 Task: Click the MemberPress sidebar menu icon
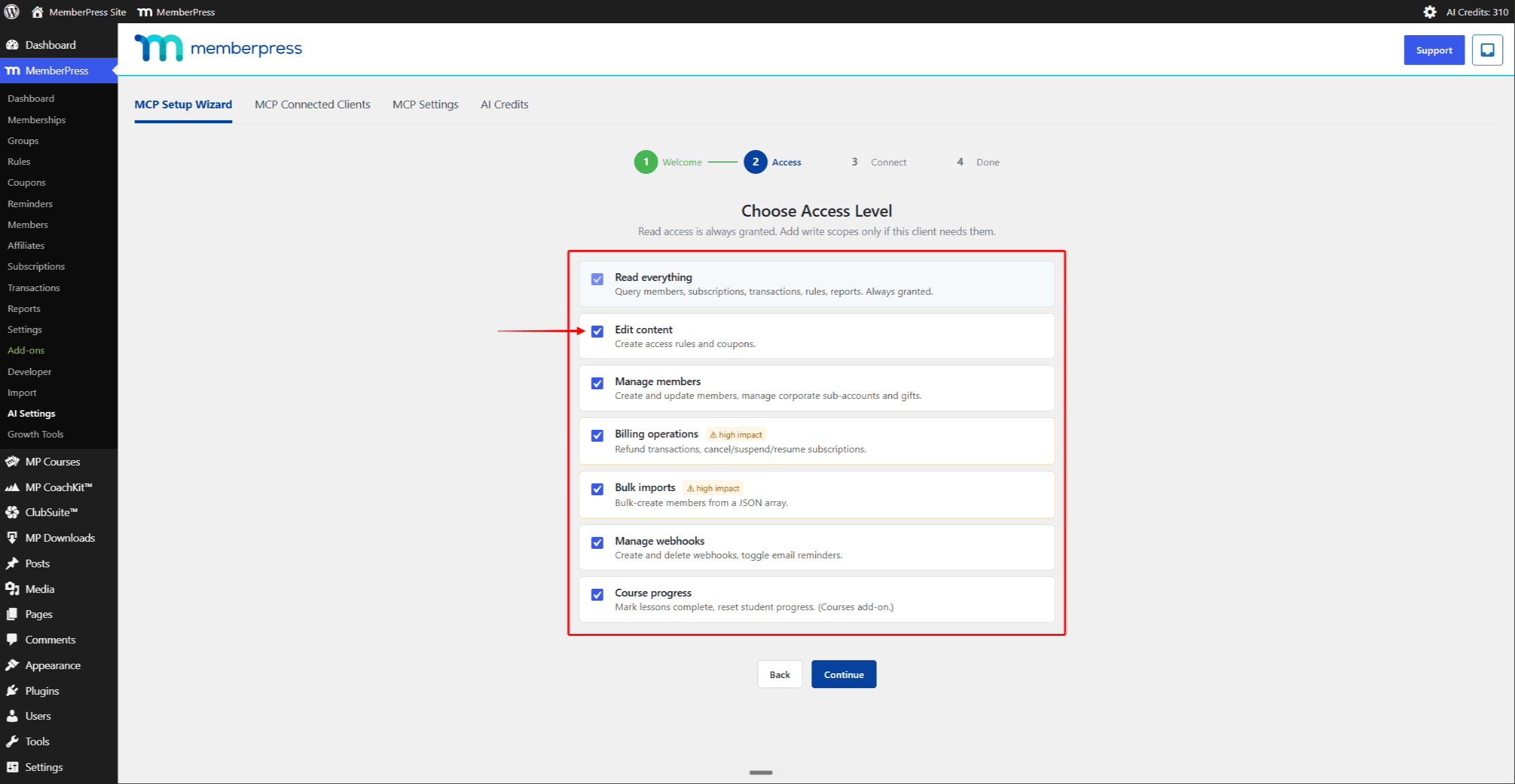click(13, 70)
